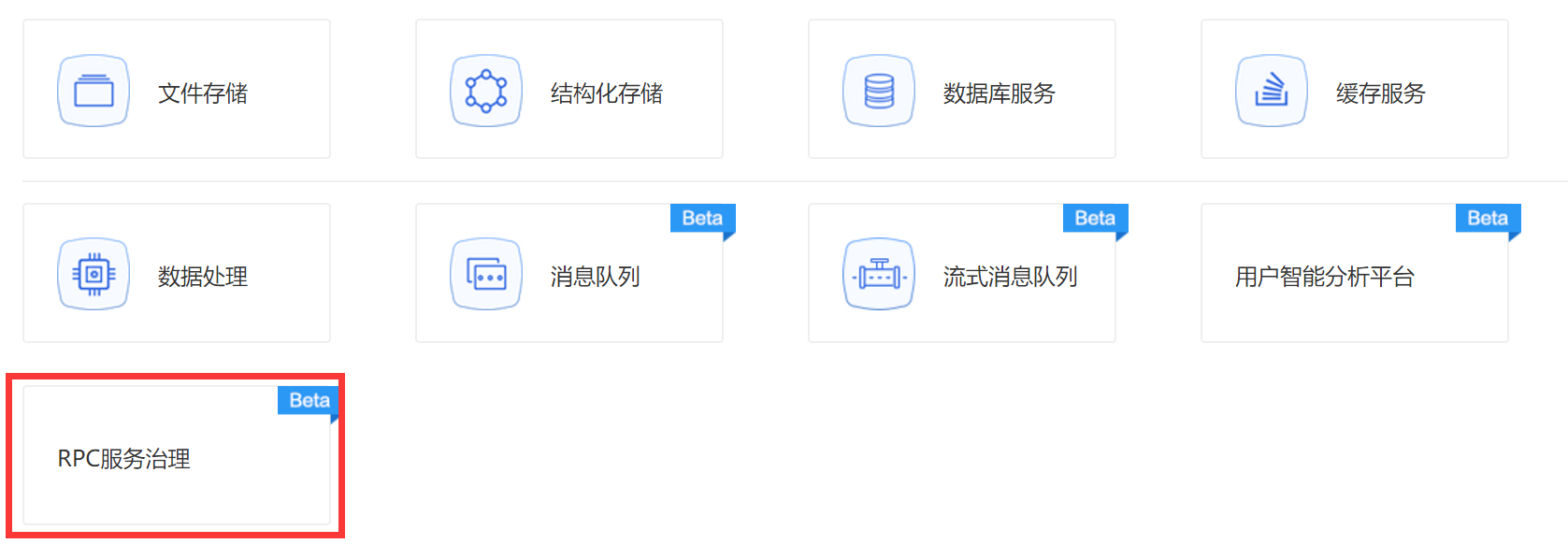The width and height of the screenshot is (1568, 544).
Task: Open the 用户智能分析平台 card
Action: pos(1325,277)
